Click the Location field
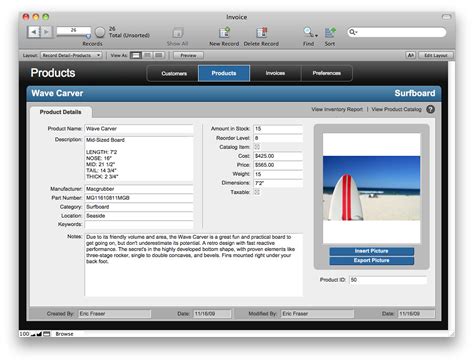The height and width of the screenshot is (363, 474). point(139,216)
